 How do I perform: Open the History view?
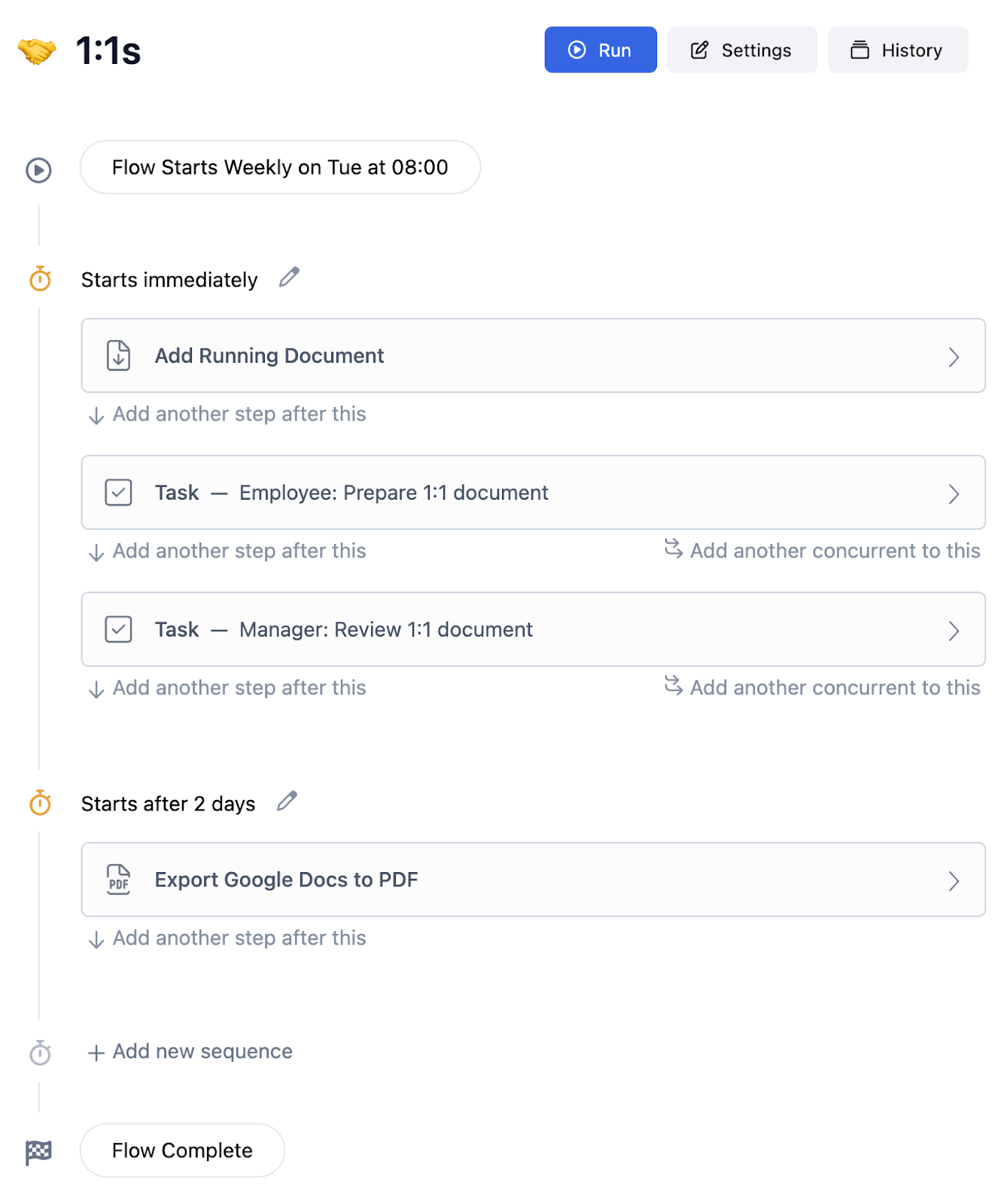point(898,50)
